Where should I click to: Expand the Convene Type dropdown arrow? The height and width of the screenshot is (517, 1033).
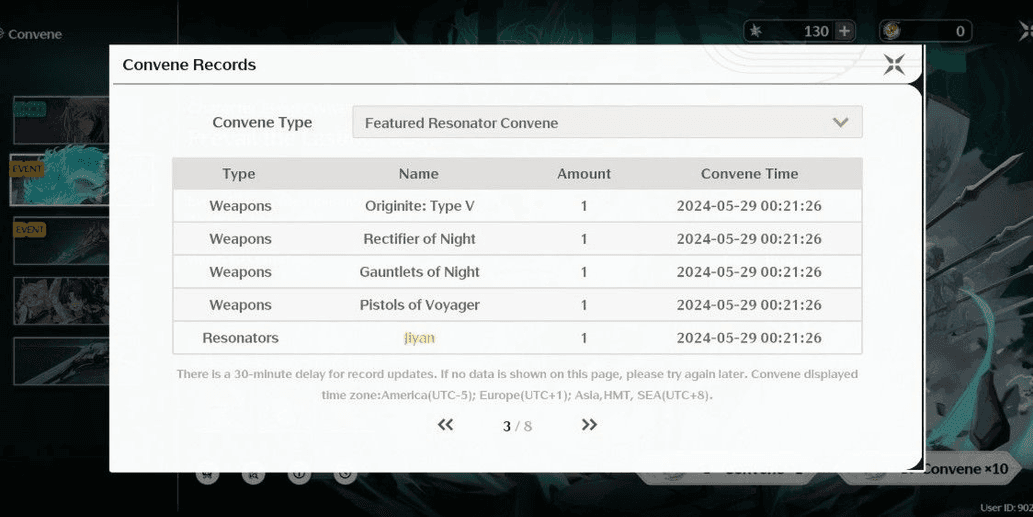(840, 123)
